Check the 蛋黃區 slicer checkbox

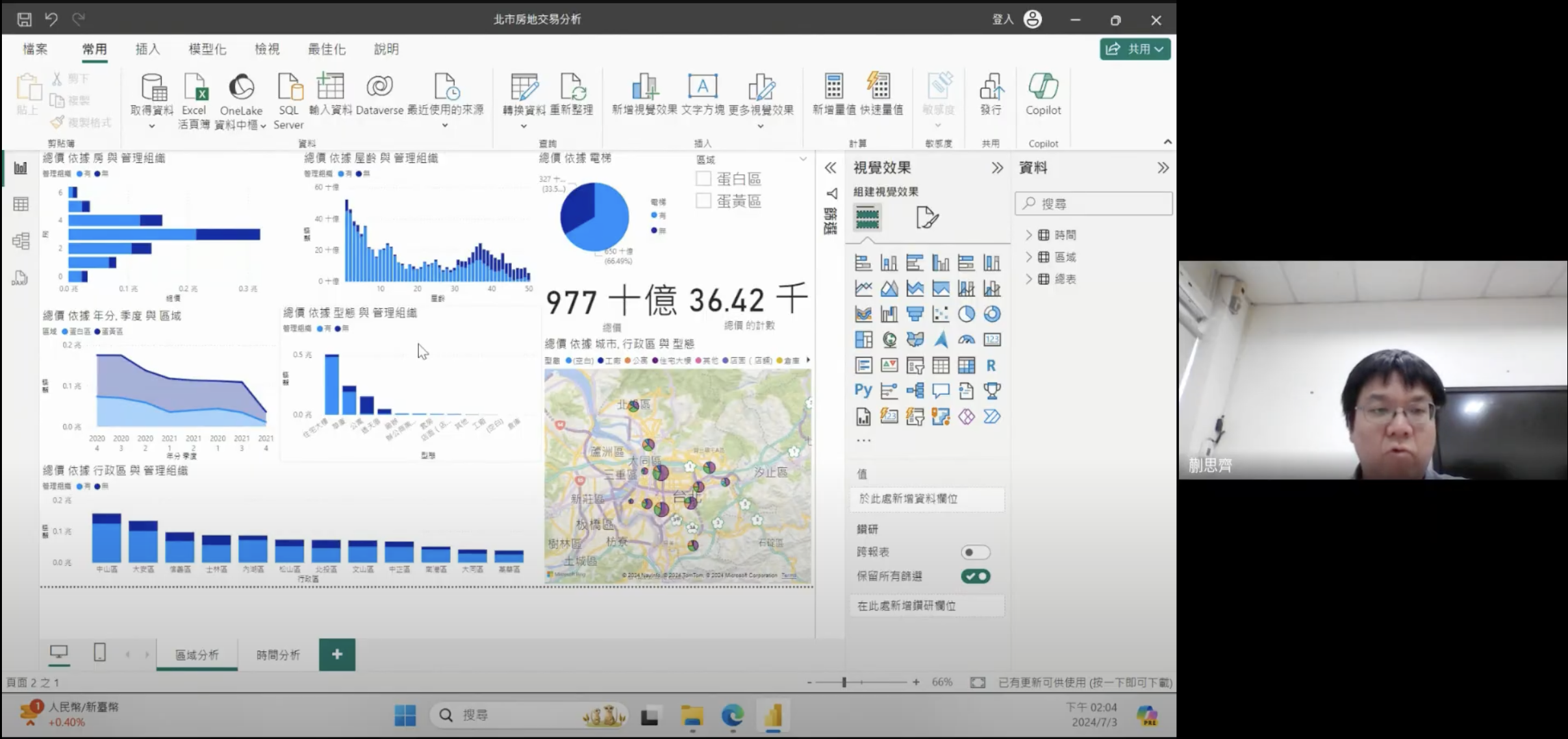click(703, 201)
